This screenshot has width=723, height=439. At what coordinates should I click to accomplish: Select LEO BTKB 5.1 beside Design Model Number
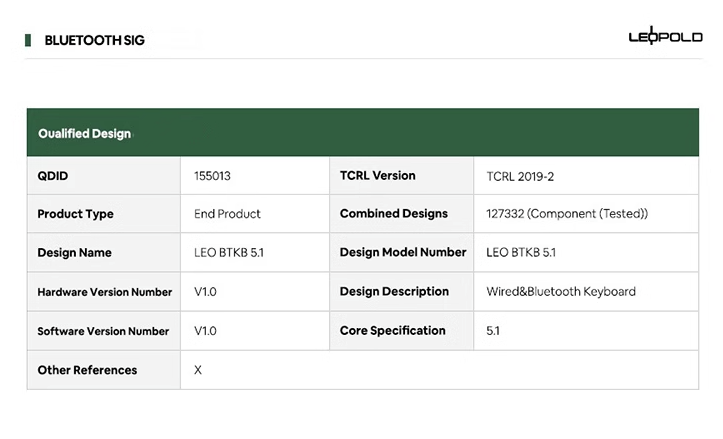[521, 252]
